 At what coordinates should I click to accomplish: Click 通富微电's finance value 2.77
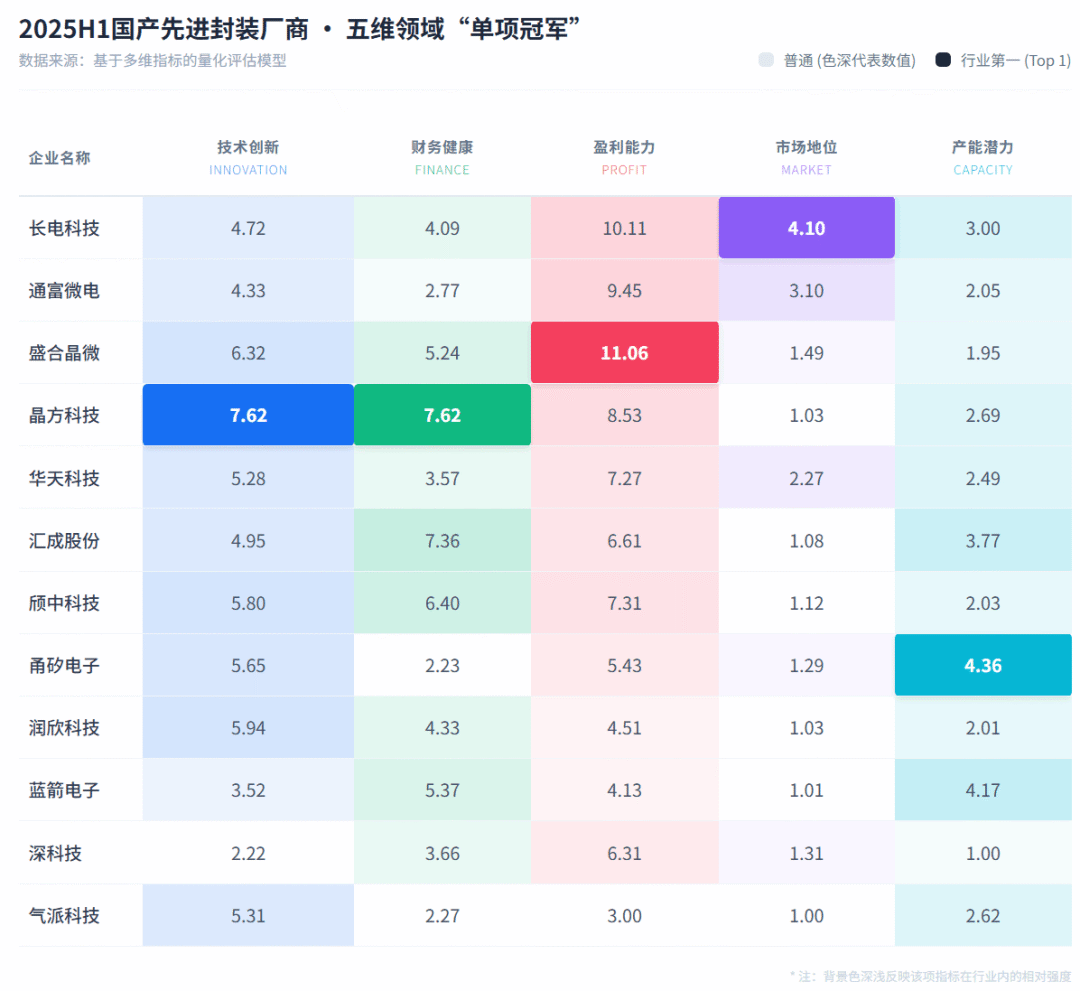tap(442, 291)
